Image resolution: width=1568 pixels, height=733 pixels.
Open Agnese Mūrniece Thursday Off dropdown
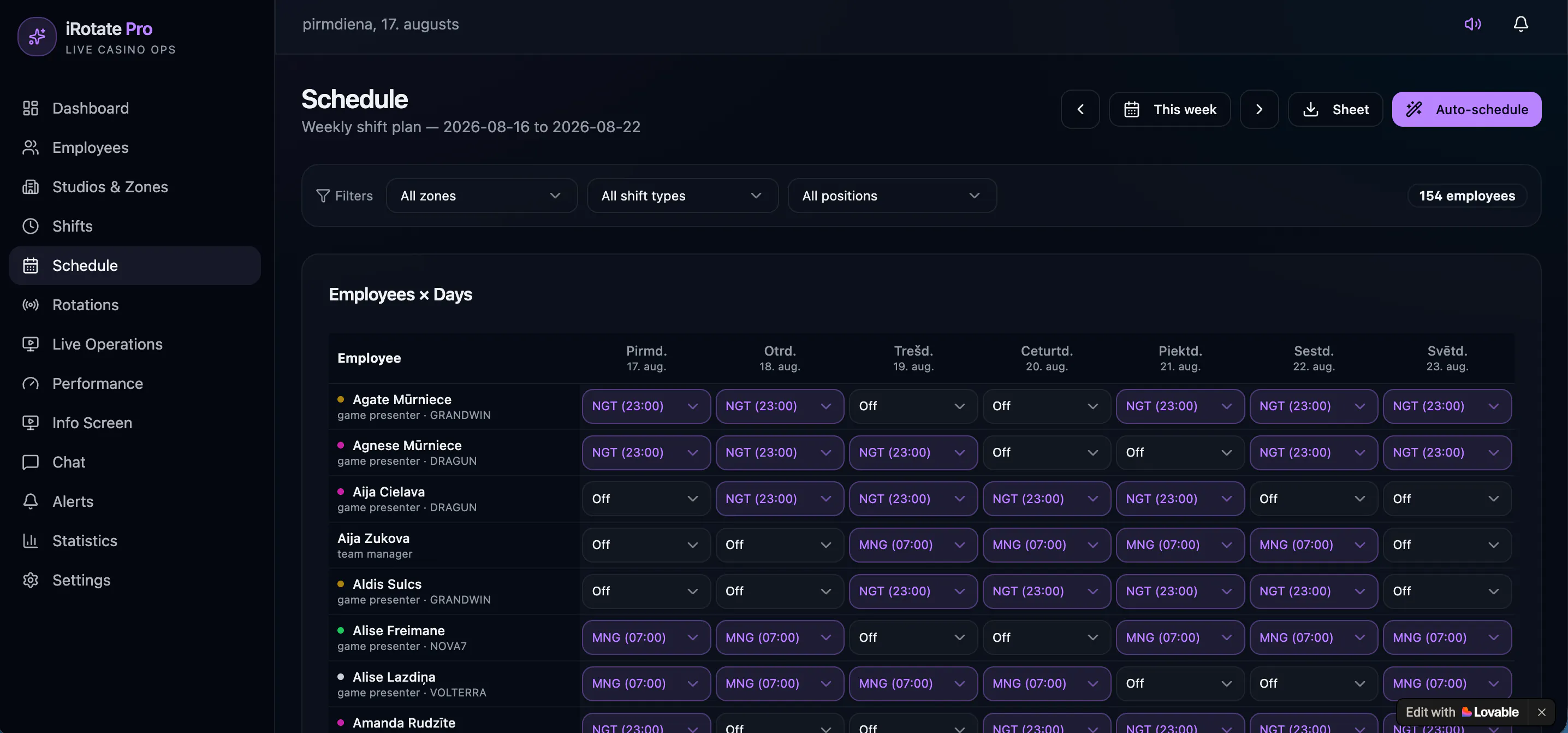point(1047,452)
